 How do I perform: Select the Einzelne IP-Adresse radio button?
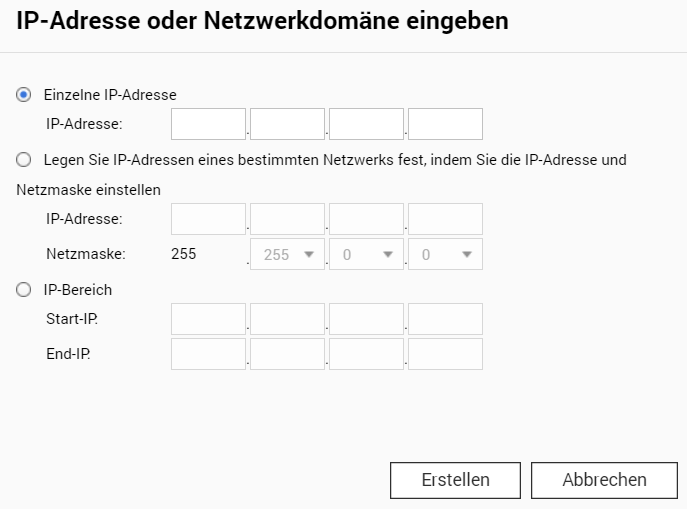coord(23,95)
